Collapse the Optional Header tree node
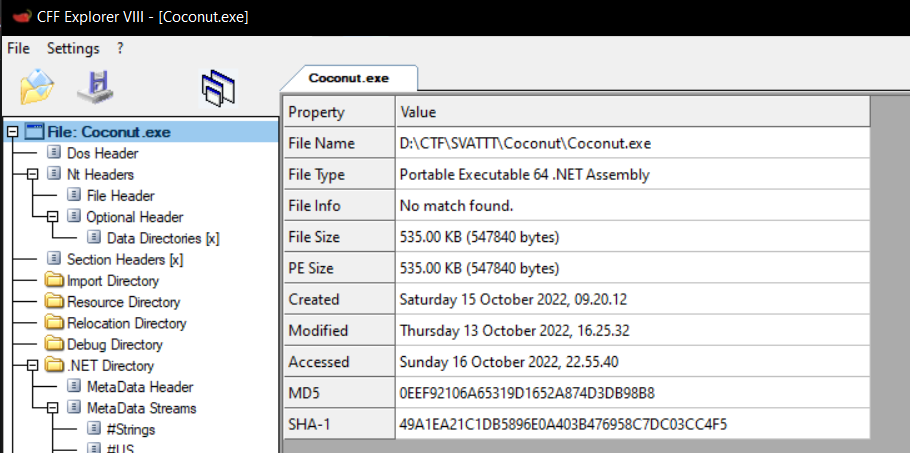The image size is (910, 453). coord(53,217)
